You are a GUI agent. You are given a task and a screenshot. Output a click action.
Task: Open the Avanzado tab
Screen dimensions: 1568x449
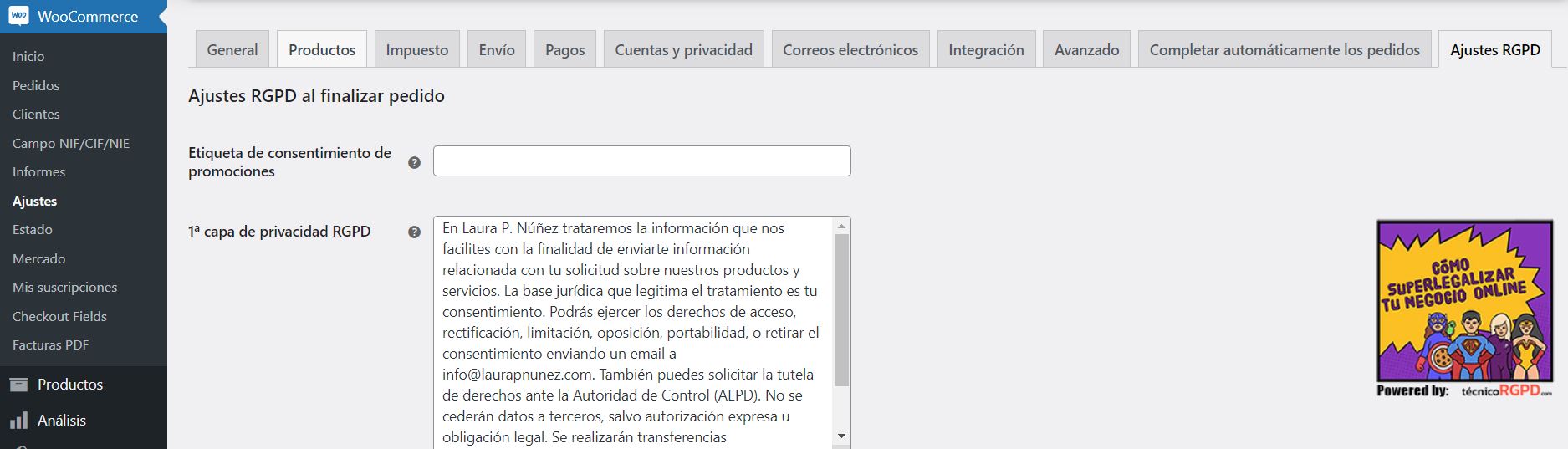click(x=1087, y=49)
